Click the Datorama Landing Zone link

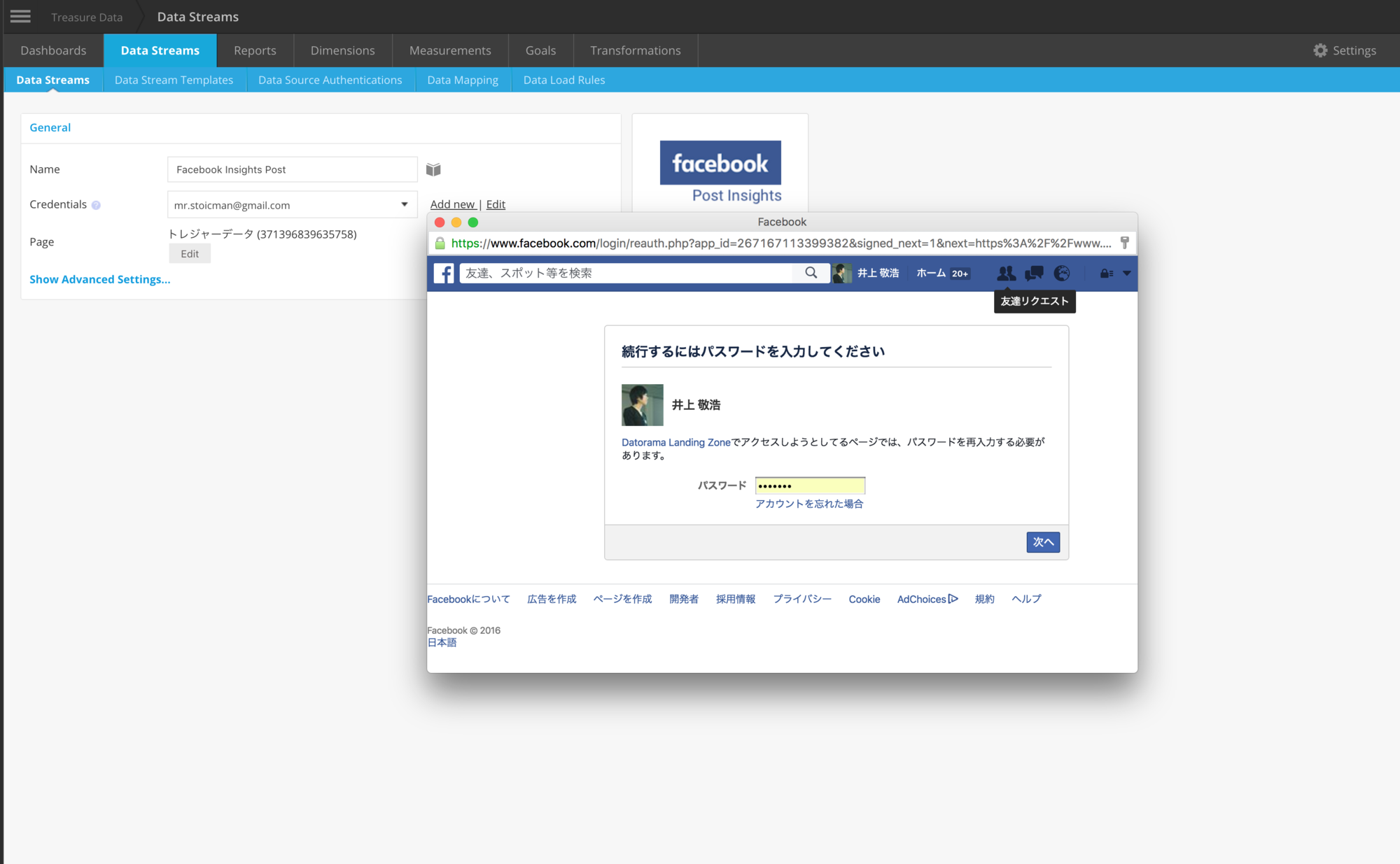[x=676, y=442]
